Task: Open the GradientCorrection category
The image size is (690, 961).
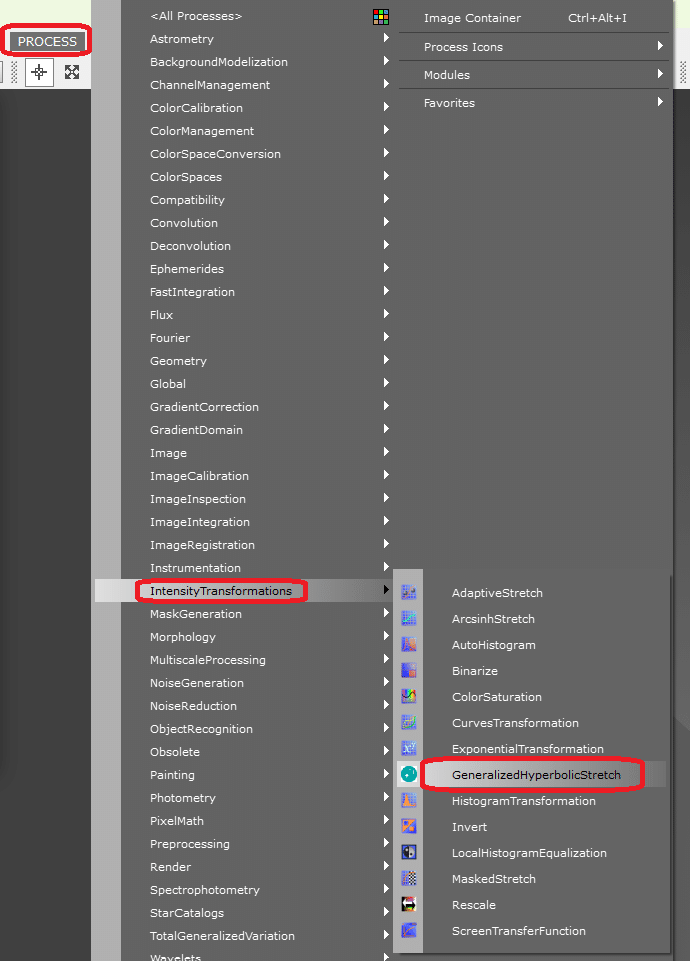Action: 205,407
